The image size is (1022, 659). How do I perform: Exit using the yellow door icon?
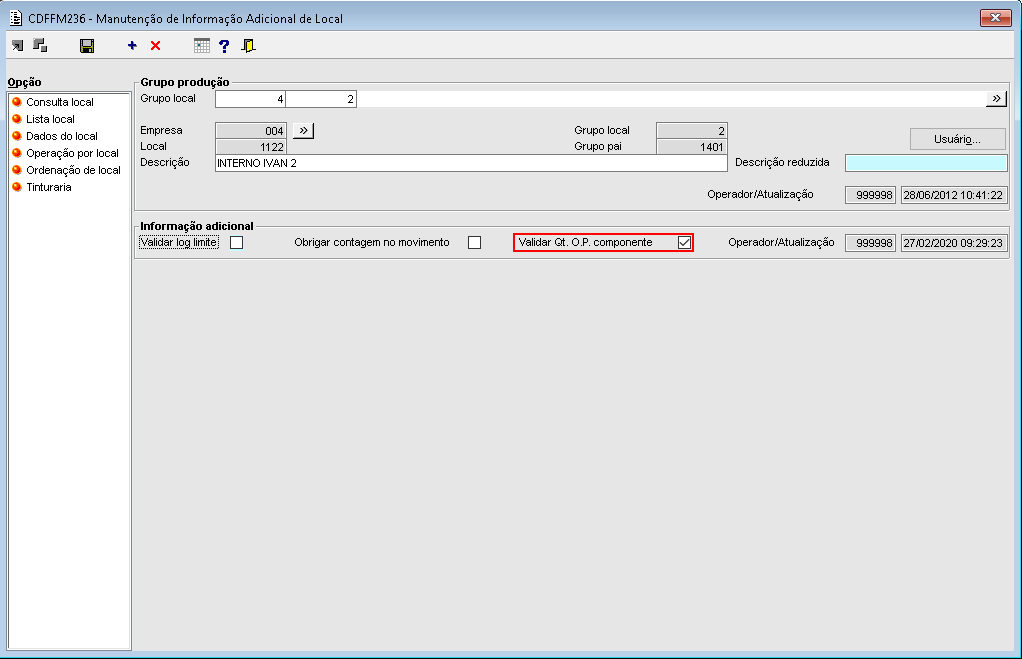[248, 46]
